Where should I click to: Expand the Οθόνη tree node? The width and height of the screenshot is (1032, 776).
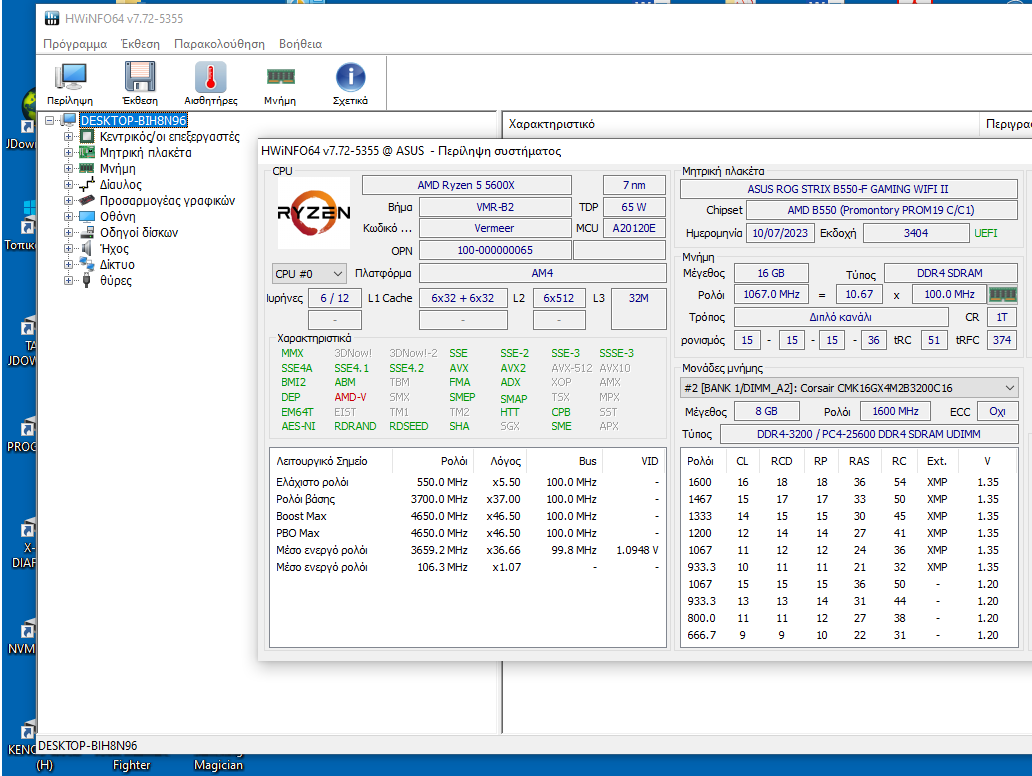coord(68,217)
